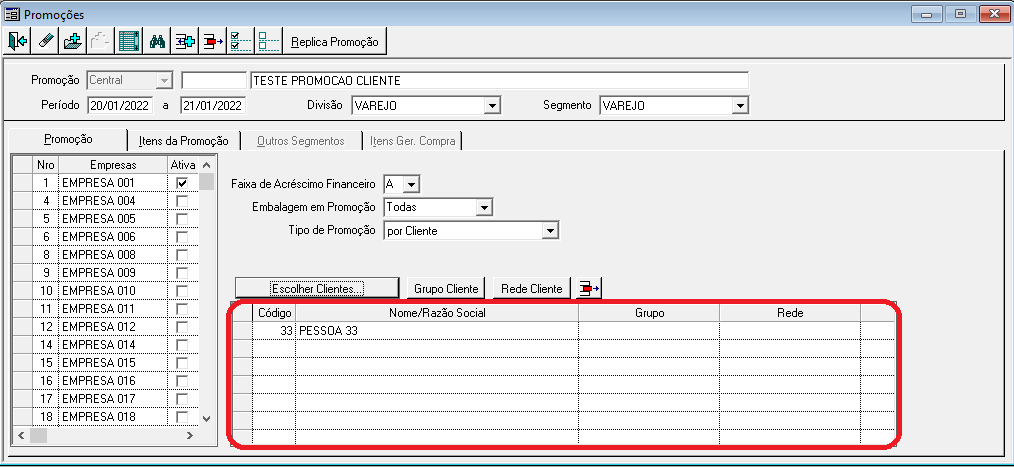
Task: Click the period start date 20/01/2022 field
Action: click(120, 105)
